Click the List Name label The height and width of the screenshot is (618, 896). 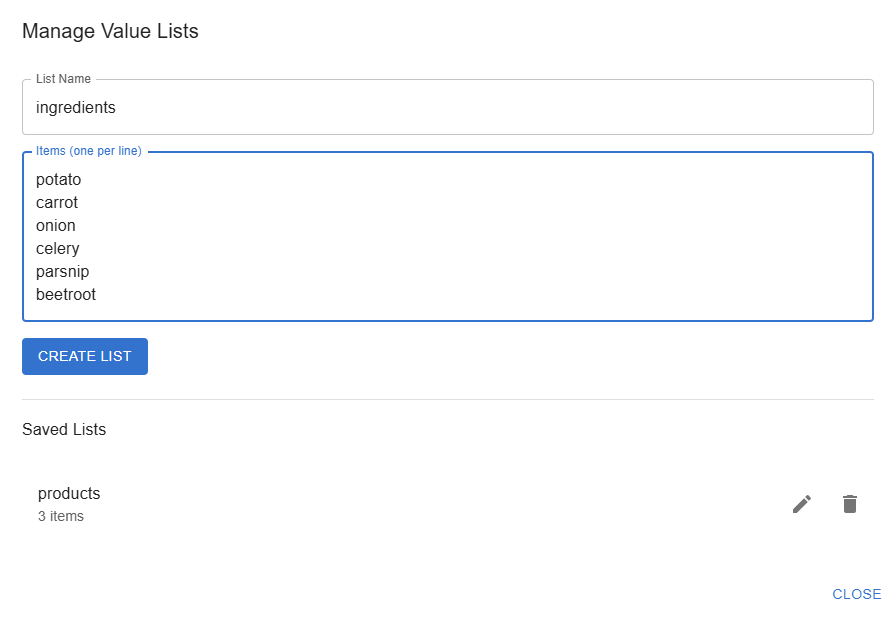click(63, 79)
